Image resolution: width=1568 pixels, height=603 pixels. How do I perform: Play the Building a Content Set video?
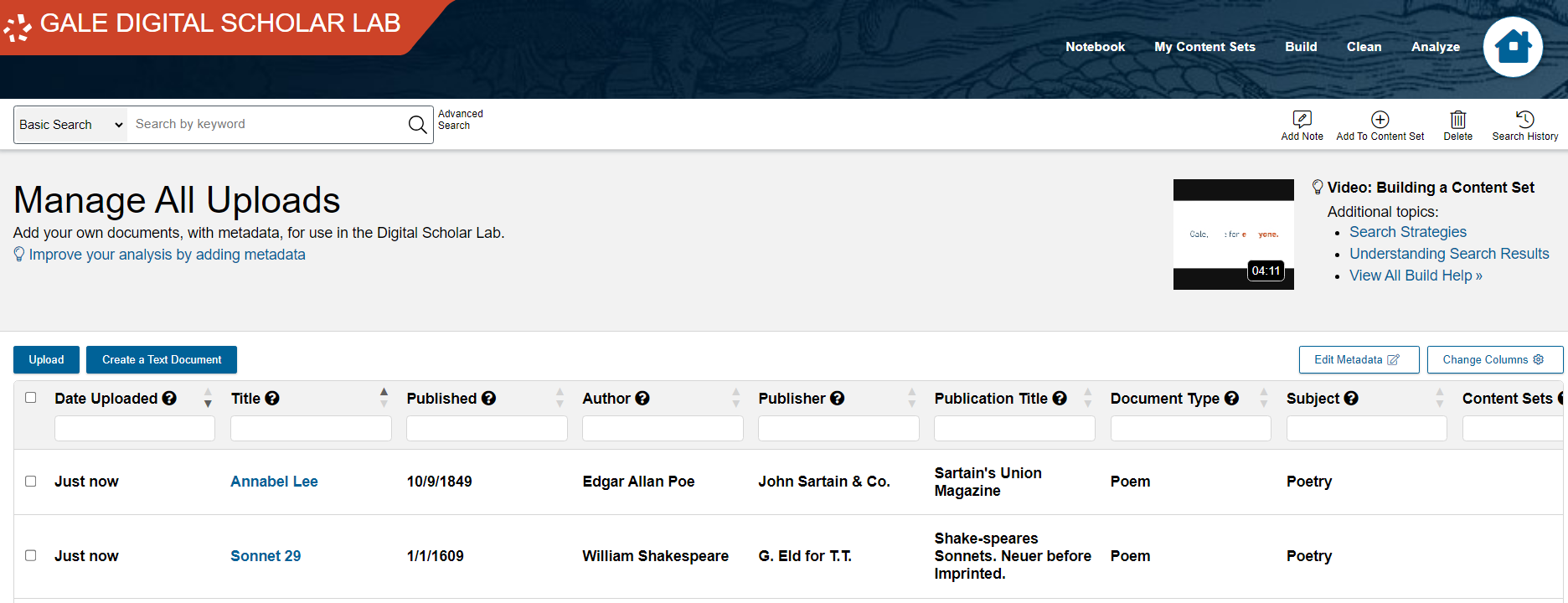[1233, 234]
